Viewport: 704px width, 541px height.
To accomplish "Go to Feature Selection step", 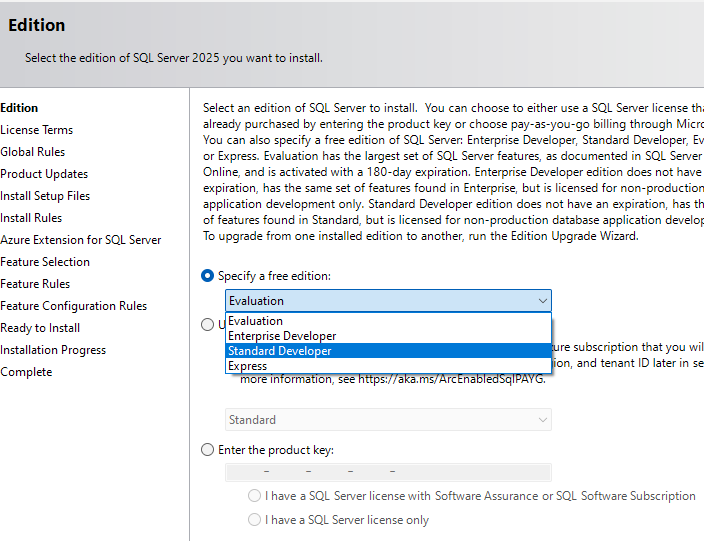I will coord(45,262).
